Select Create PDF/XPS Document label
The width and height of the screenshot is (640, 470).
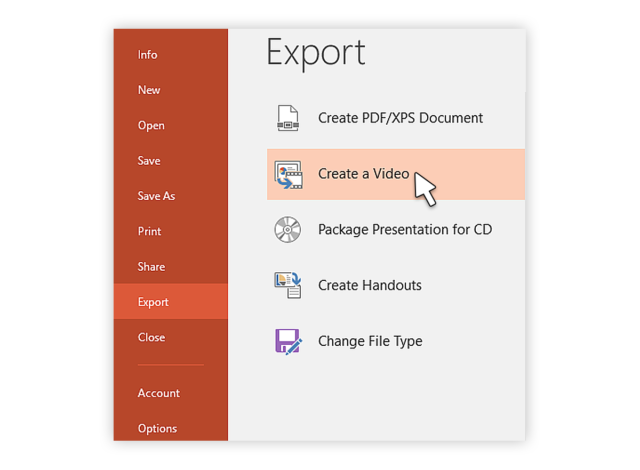(x=400, y=118)
